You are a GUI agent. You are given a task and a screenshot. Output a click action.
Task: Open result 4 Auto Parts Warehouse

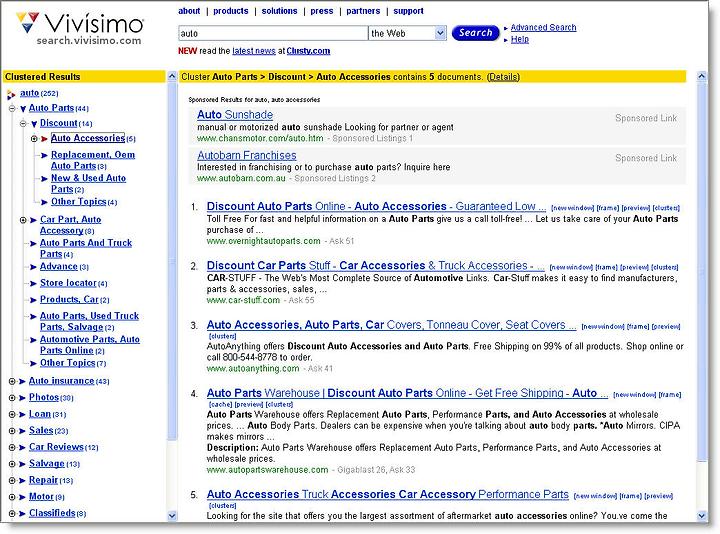pos(407,393)
